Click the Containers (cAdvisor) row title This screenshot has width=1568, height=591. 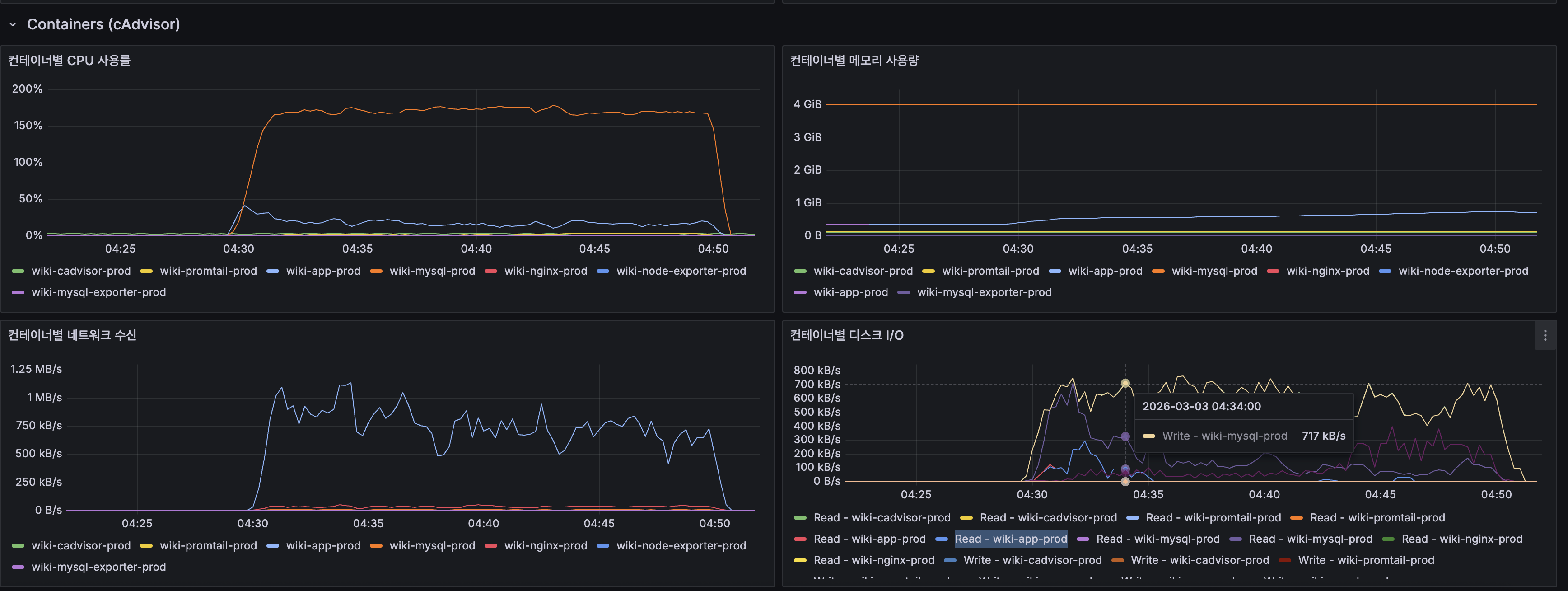[103, 24]
